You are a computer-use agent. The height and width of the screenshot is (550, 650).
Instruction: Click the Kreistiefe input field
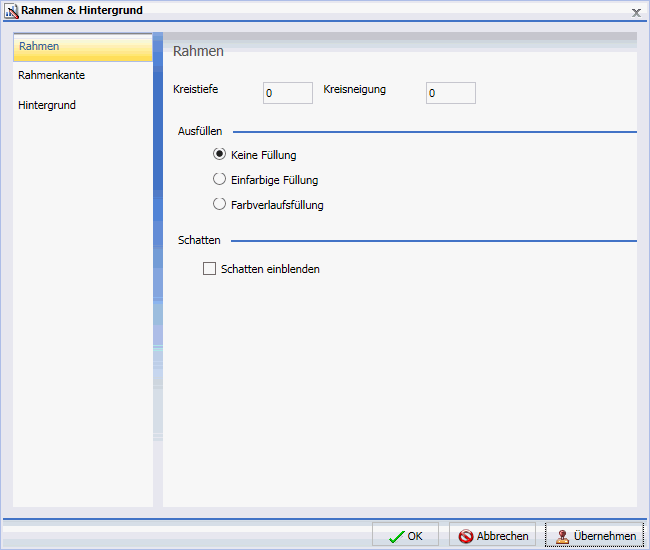click(x=288, y=93)
